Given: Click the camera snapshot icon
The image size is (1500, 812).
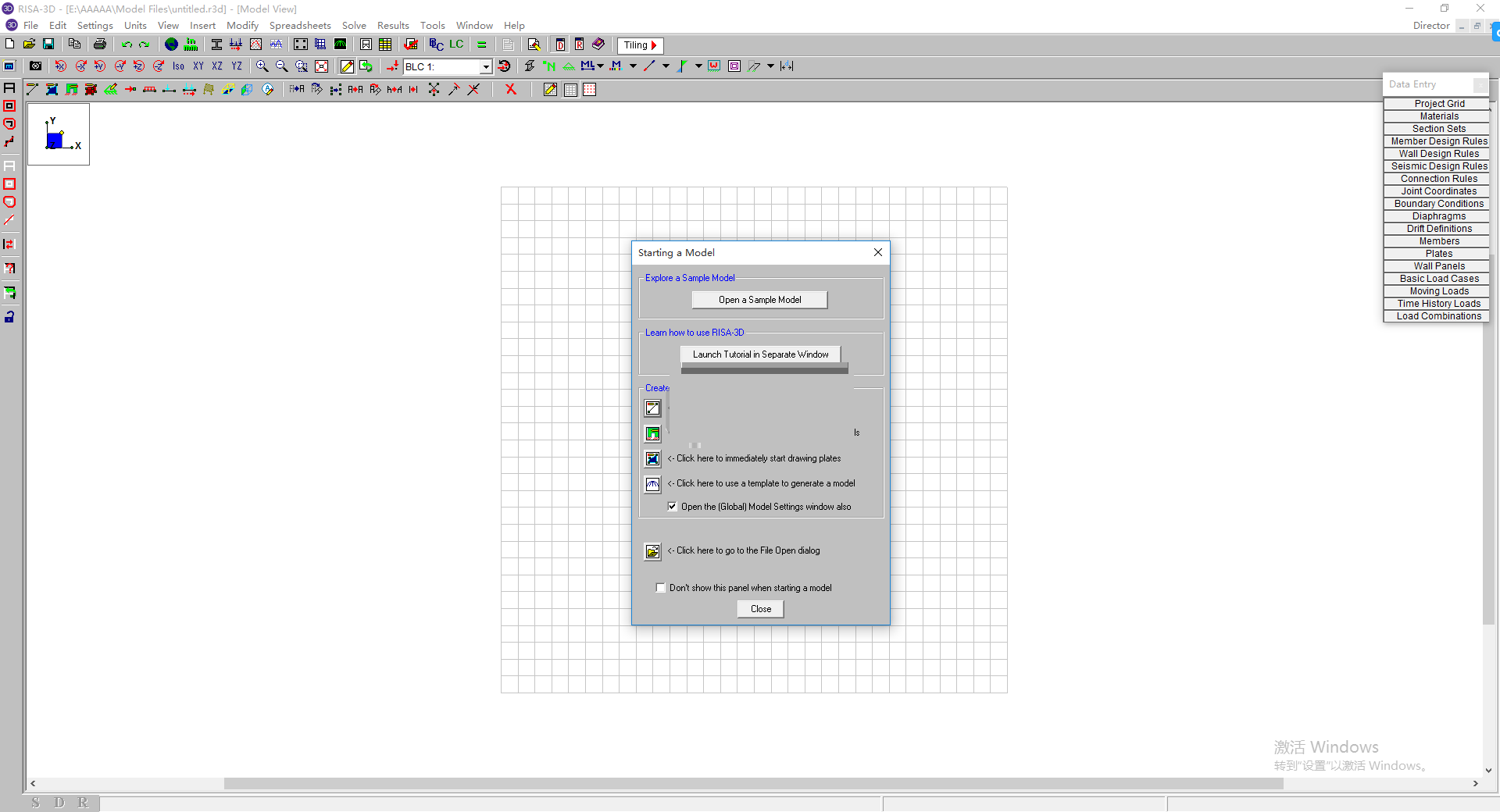Looking at the screenshot, I should 35,66.
